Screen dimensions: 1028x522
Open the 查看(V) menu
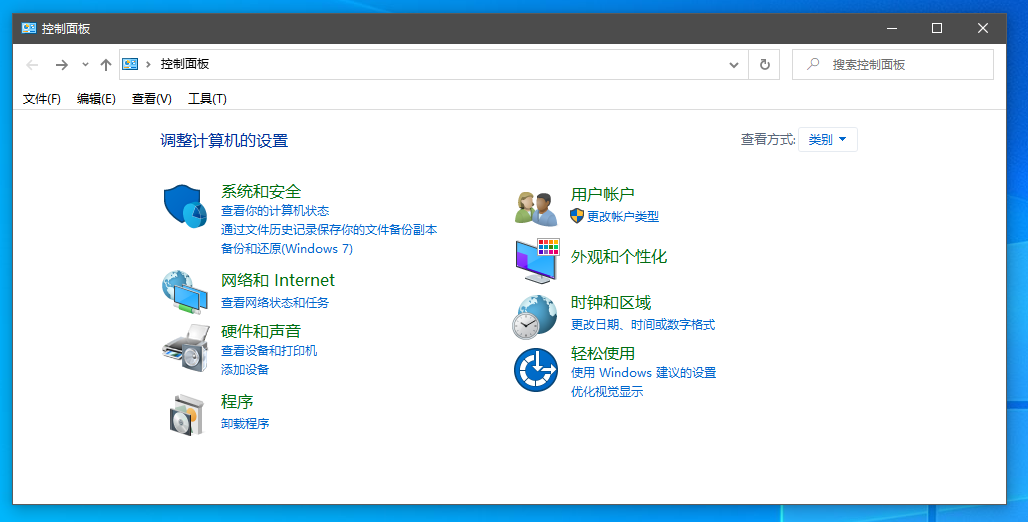pyautogui.click(x=151, y=99)
